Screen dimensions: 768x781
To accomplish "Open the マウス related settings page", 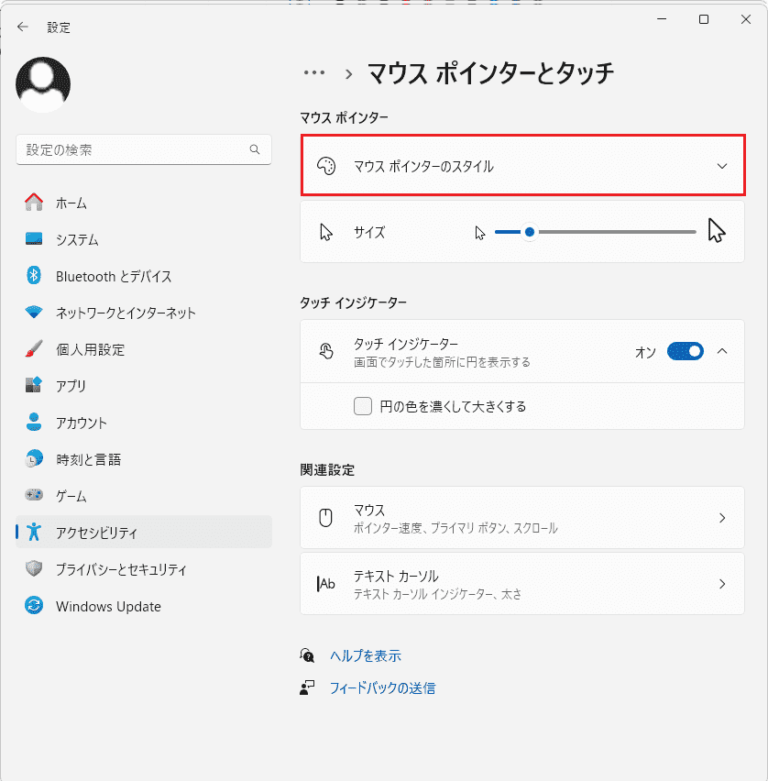I will coord(522,518).
